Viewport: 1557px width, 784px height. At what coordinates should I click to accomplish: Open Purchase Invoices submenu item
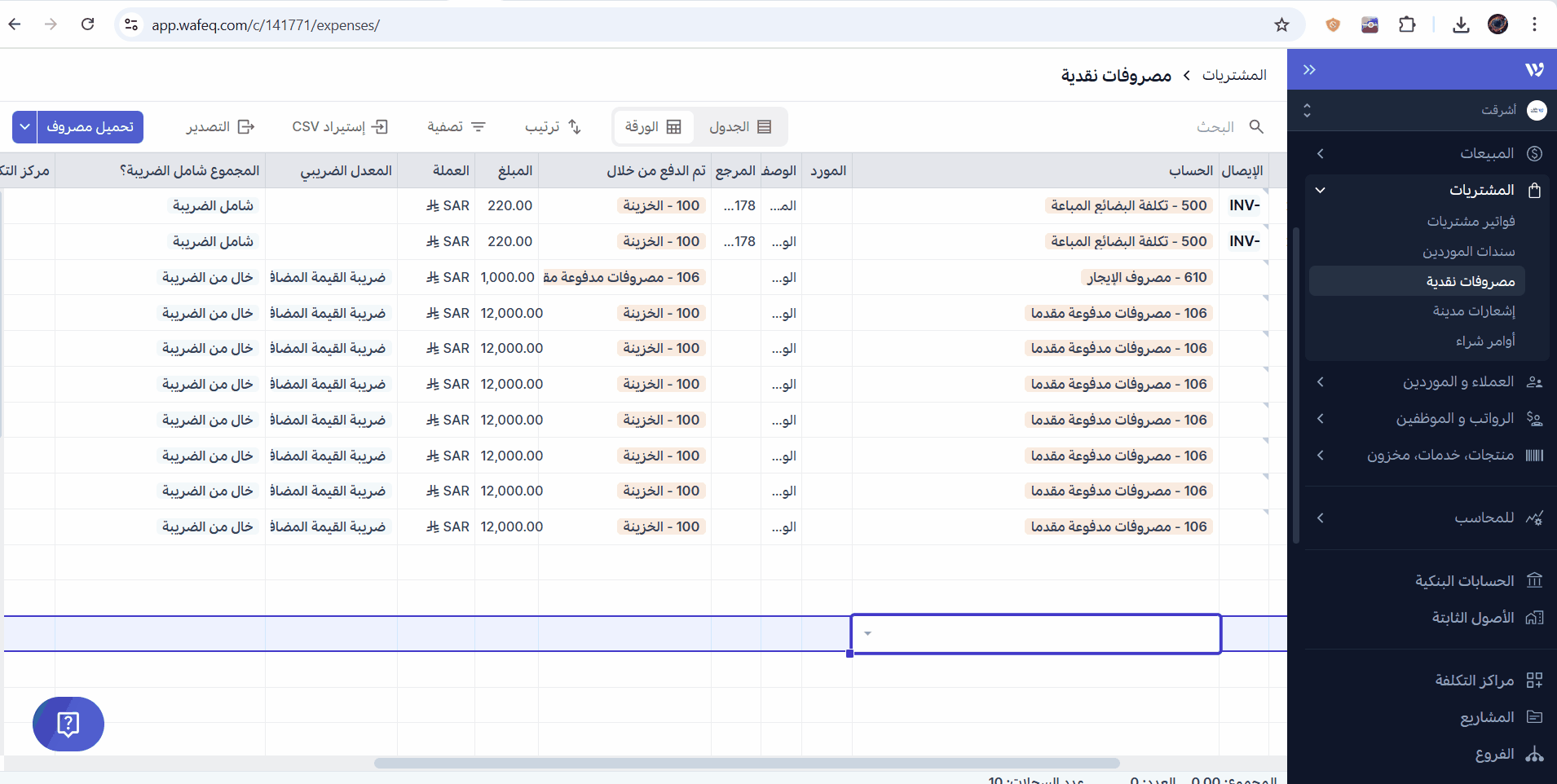click(x=1471, y=222)
